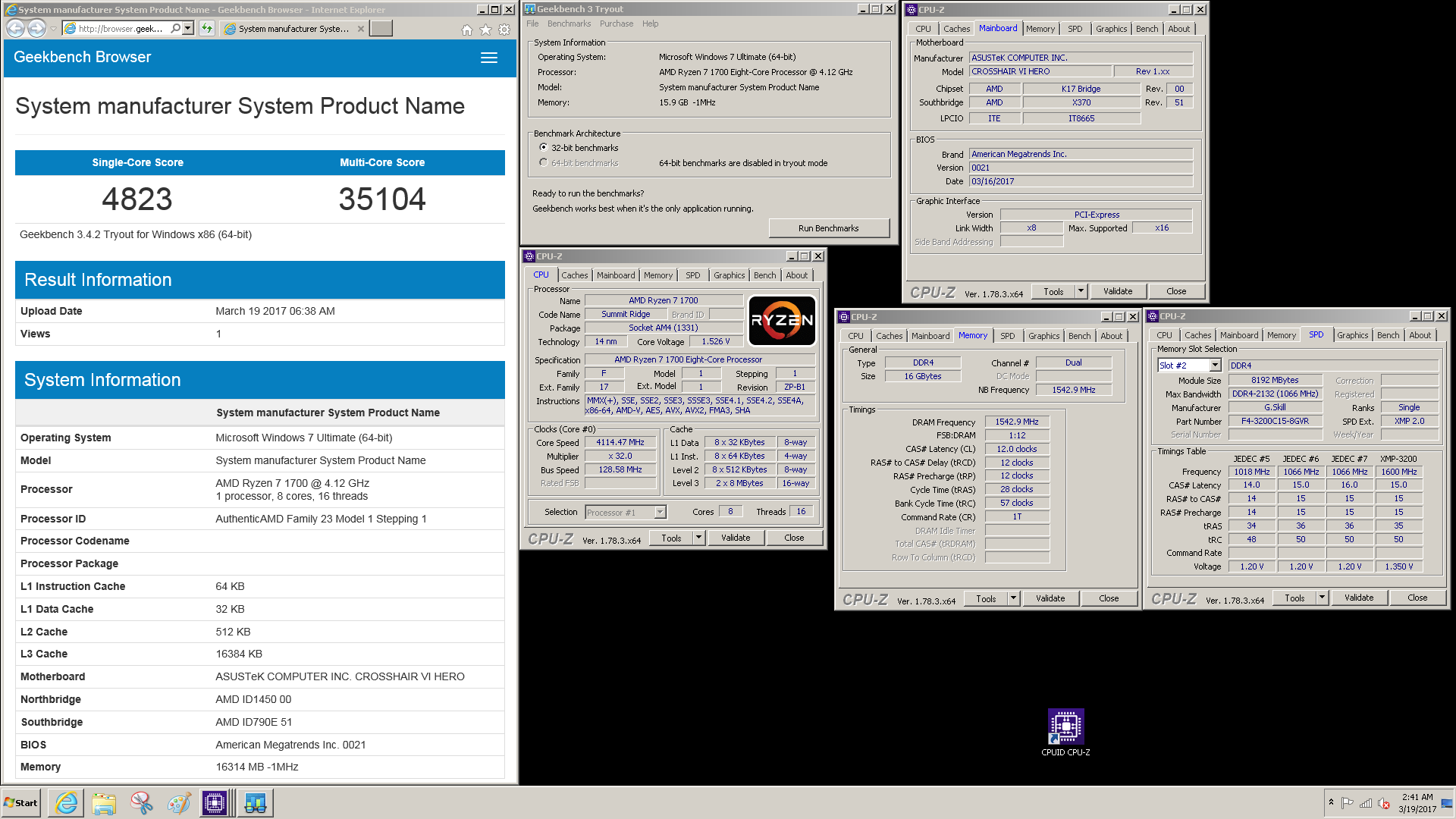Click CROSSHAIR VI HERO model field
This screenshot has height=819, width=1456.
point(1040,71)
